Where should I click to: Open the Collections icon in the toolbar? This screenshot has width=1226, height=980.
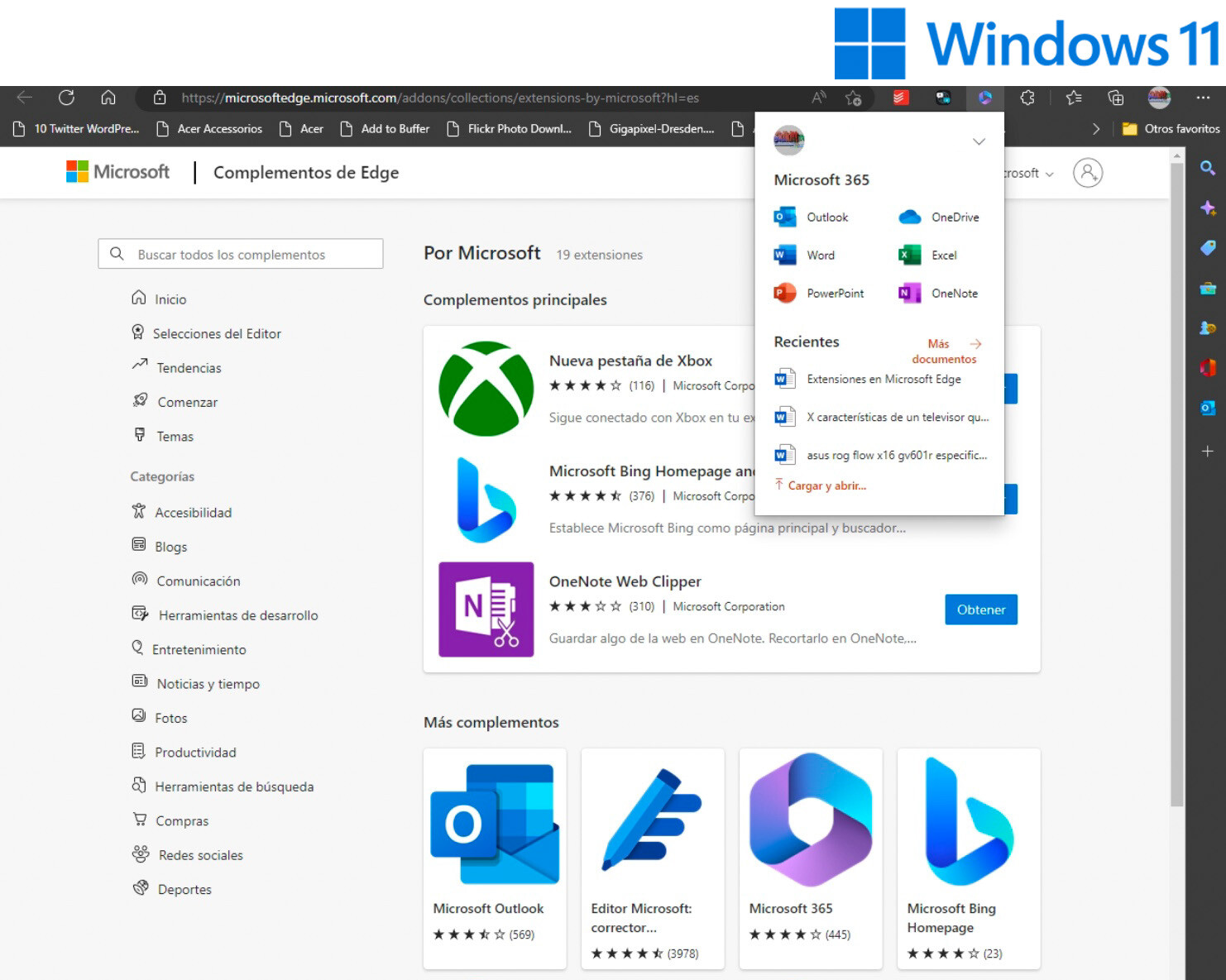[1116, 98]
